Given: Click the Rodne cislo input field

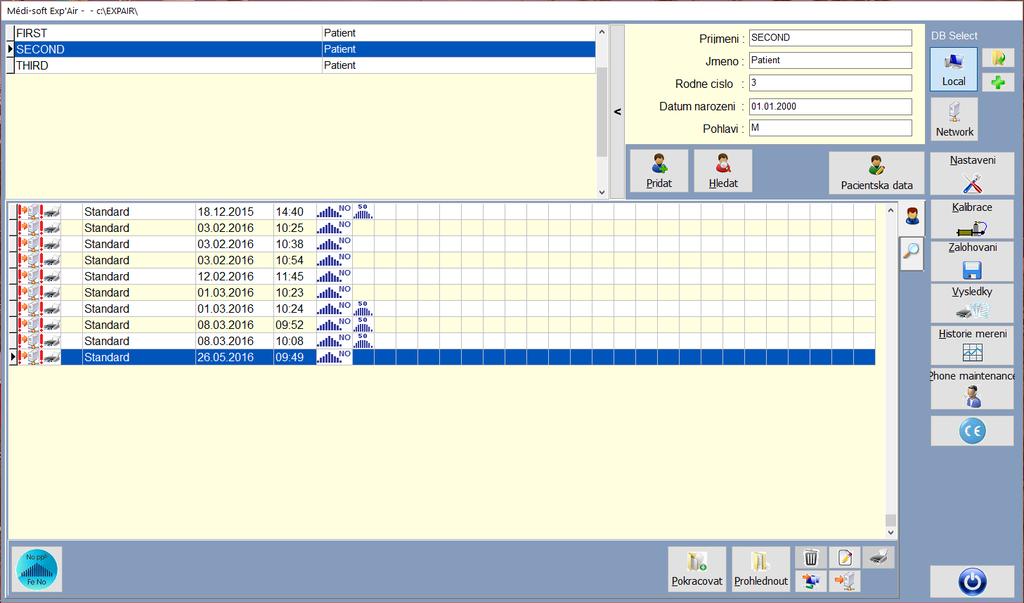Looking at the screenshot, I should [830, 83].
